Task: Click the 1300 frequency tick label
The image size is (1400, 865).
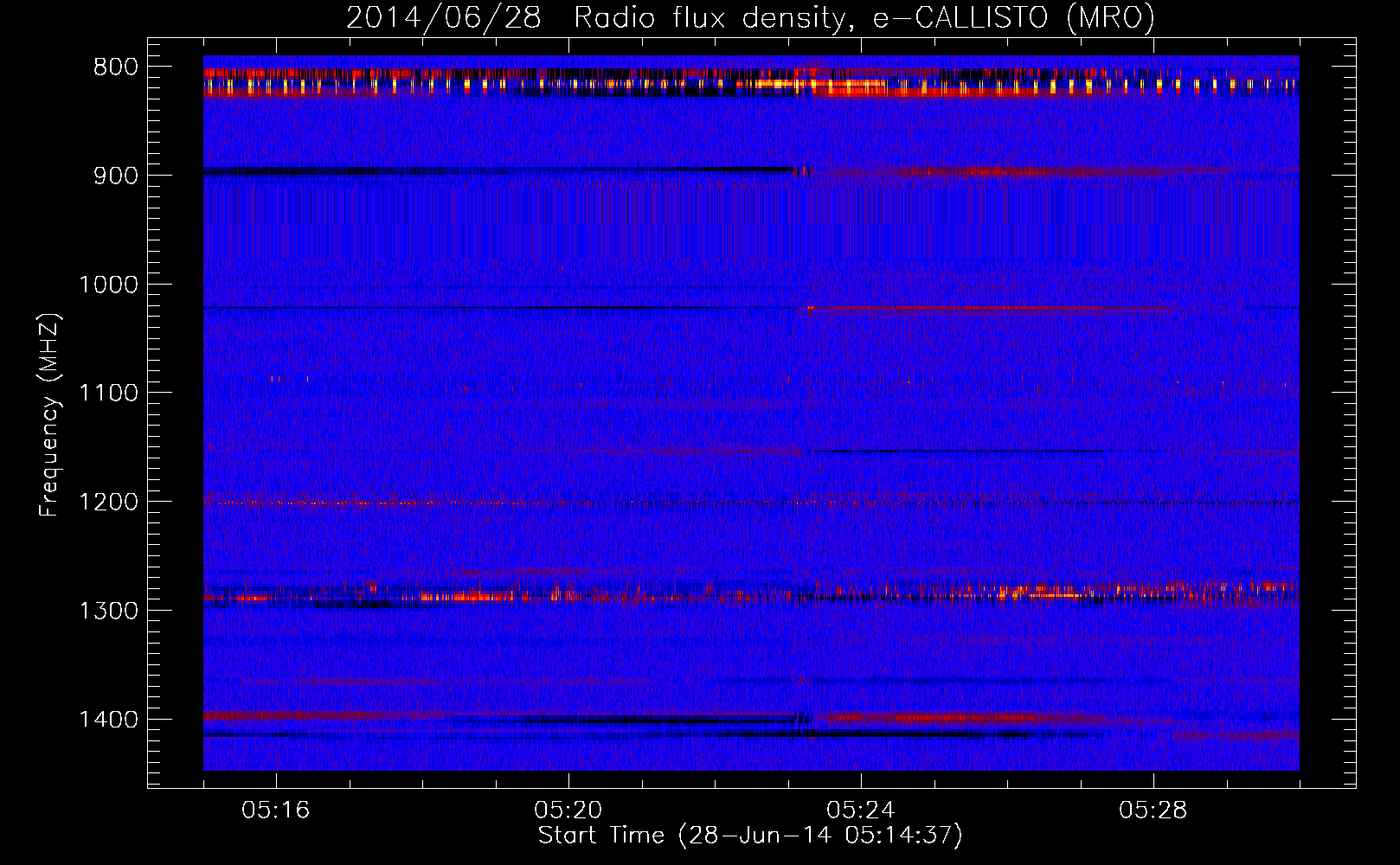Action: click(109, 611)
